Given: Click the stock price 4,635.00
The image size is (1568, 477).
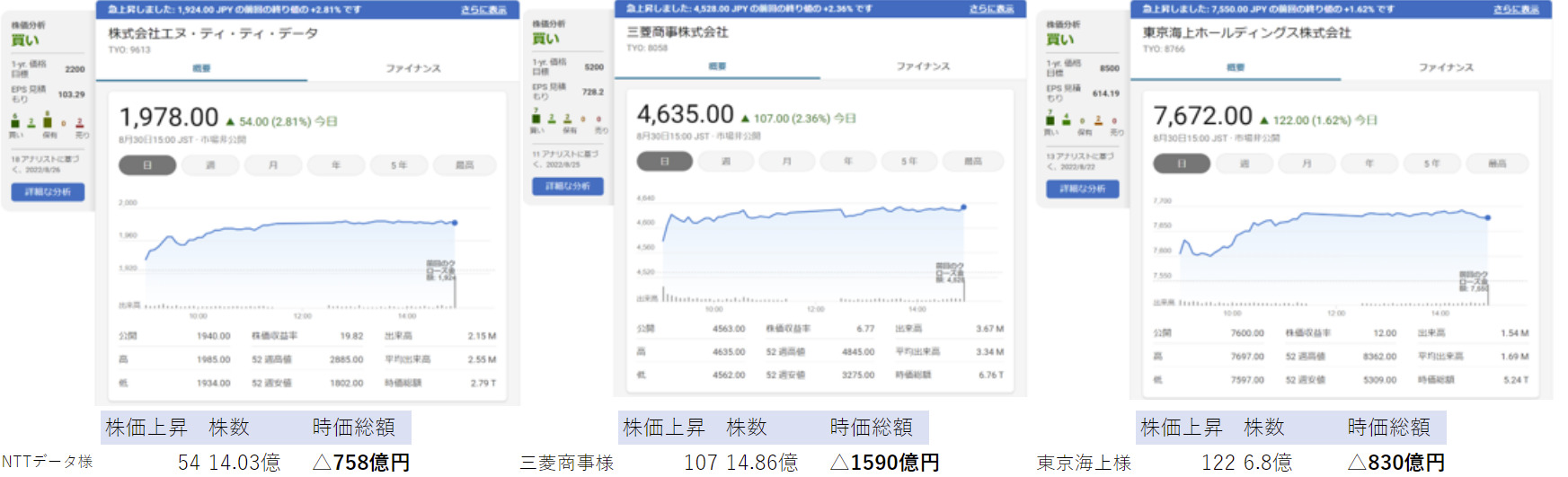Looking at the screenshot, I should click(x=686, y=114).
